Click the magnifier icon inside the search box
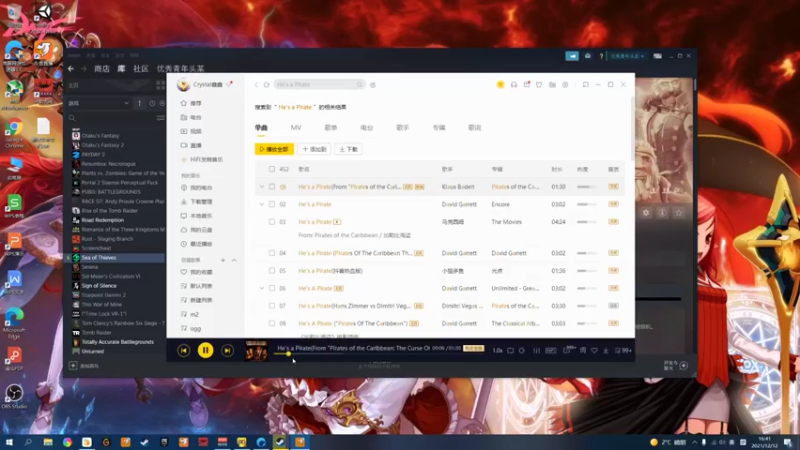Image resolution: width=800 pixels, height=450 pixels. click(x=360, y=85)
